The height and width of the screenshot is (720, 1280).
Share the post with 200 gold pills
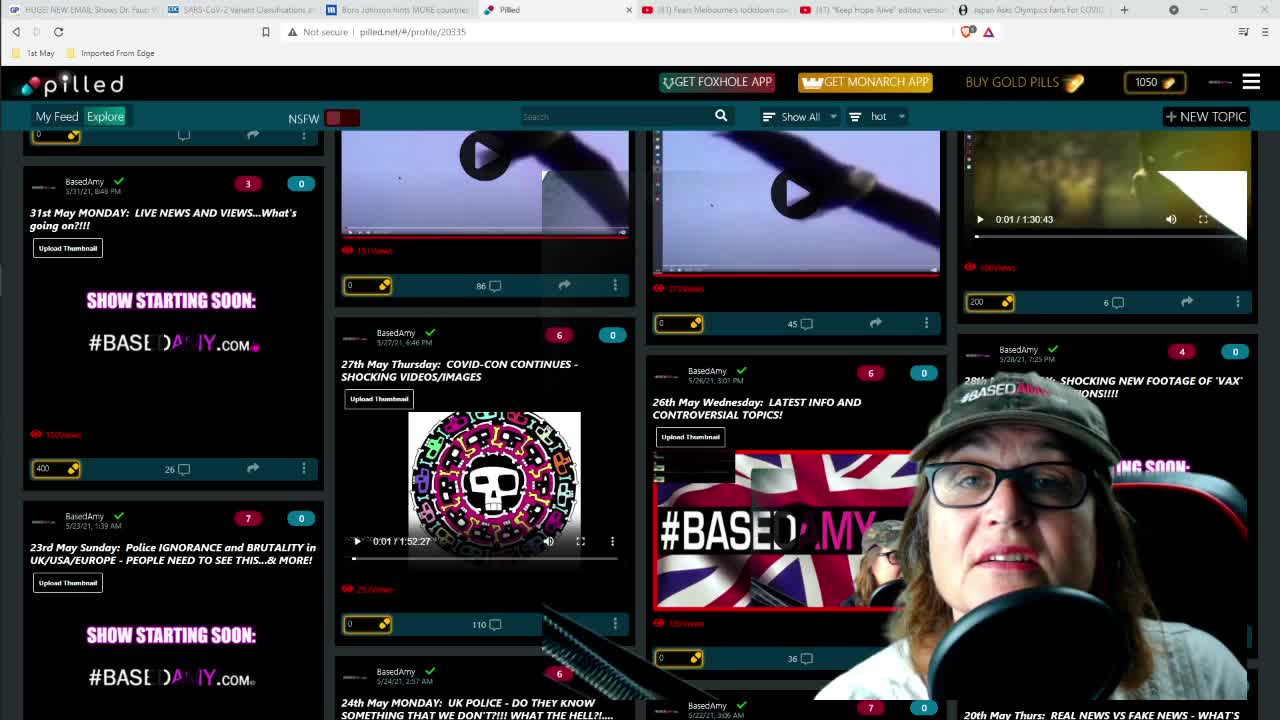[1187, 301]
